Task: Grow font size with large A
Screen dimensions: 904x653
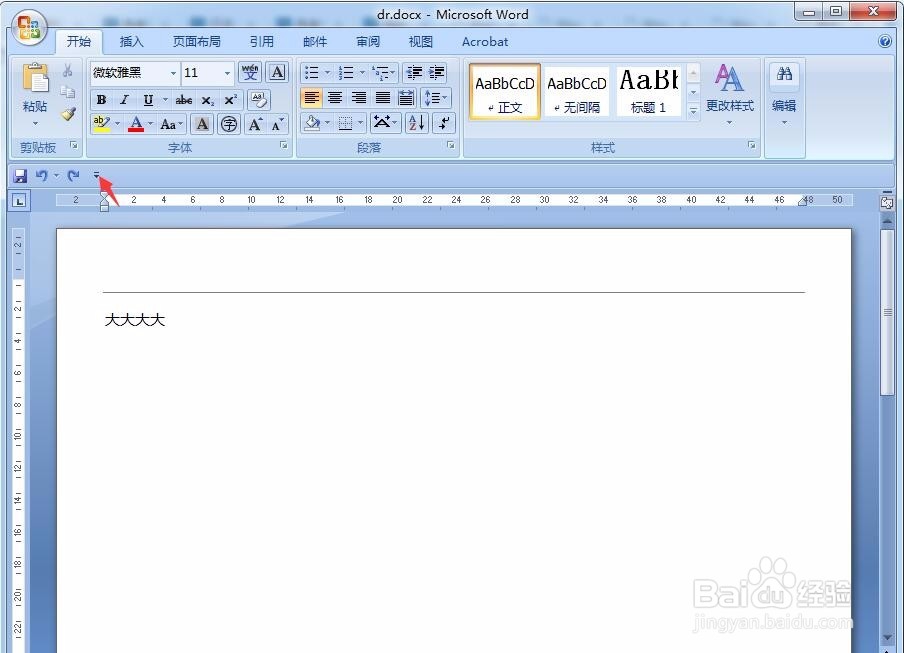Action: tap(254, 124)
